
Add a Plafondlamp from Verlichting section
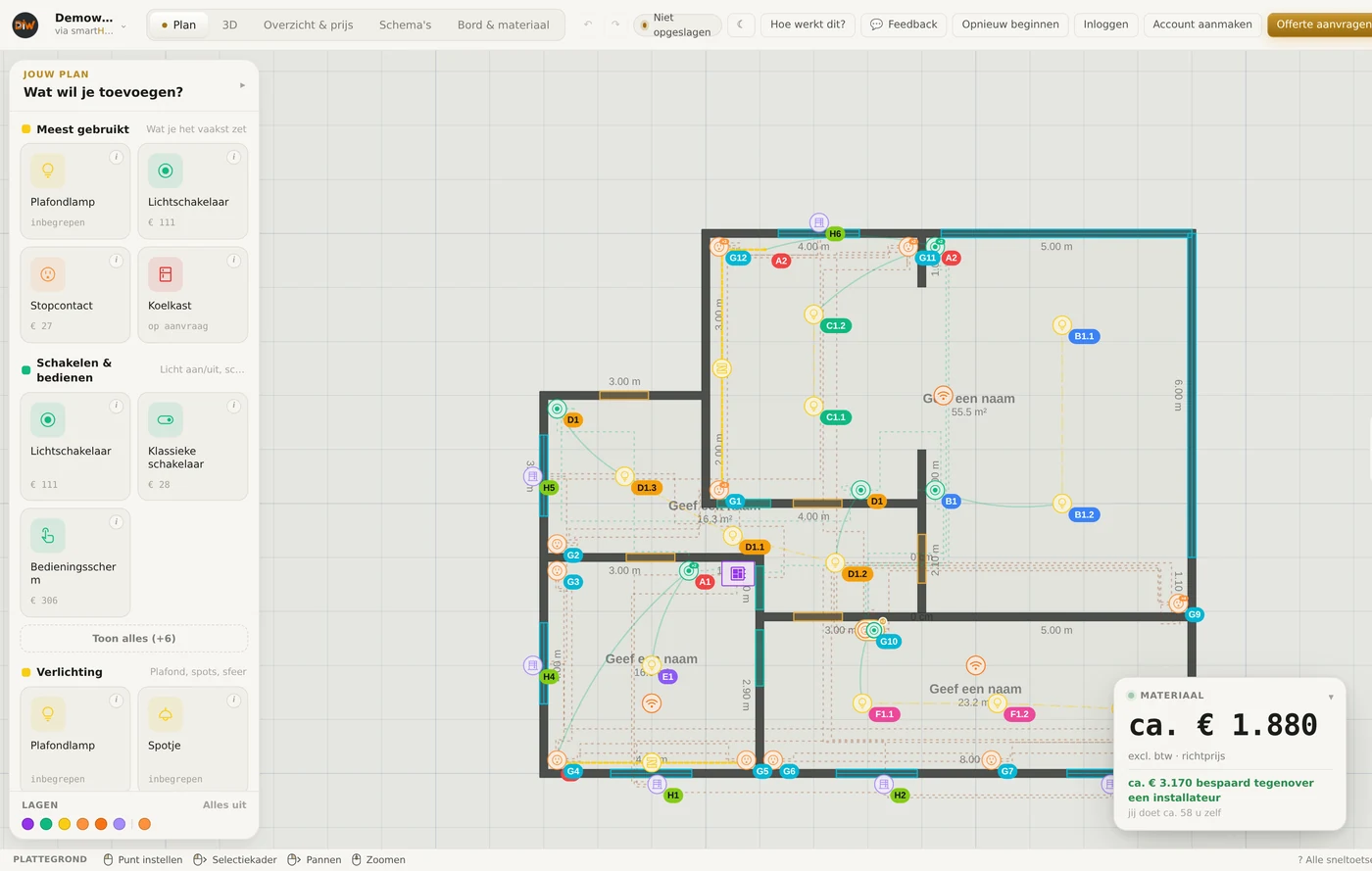75,739
